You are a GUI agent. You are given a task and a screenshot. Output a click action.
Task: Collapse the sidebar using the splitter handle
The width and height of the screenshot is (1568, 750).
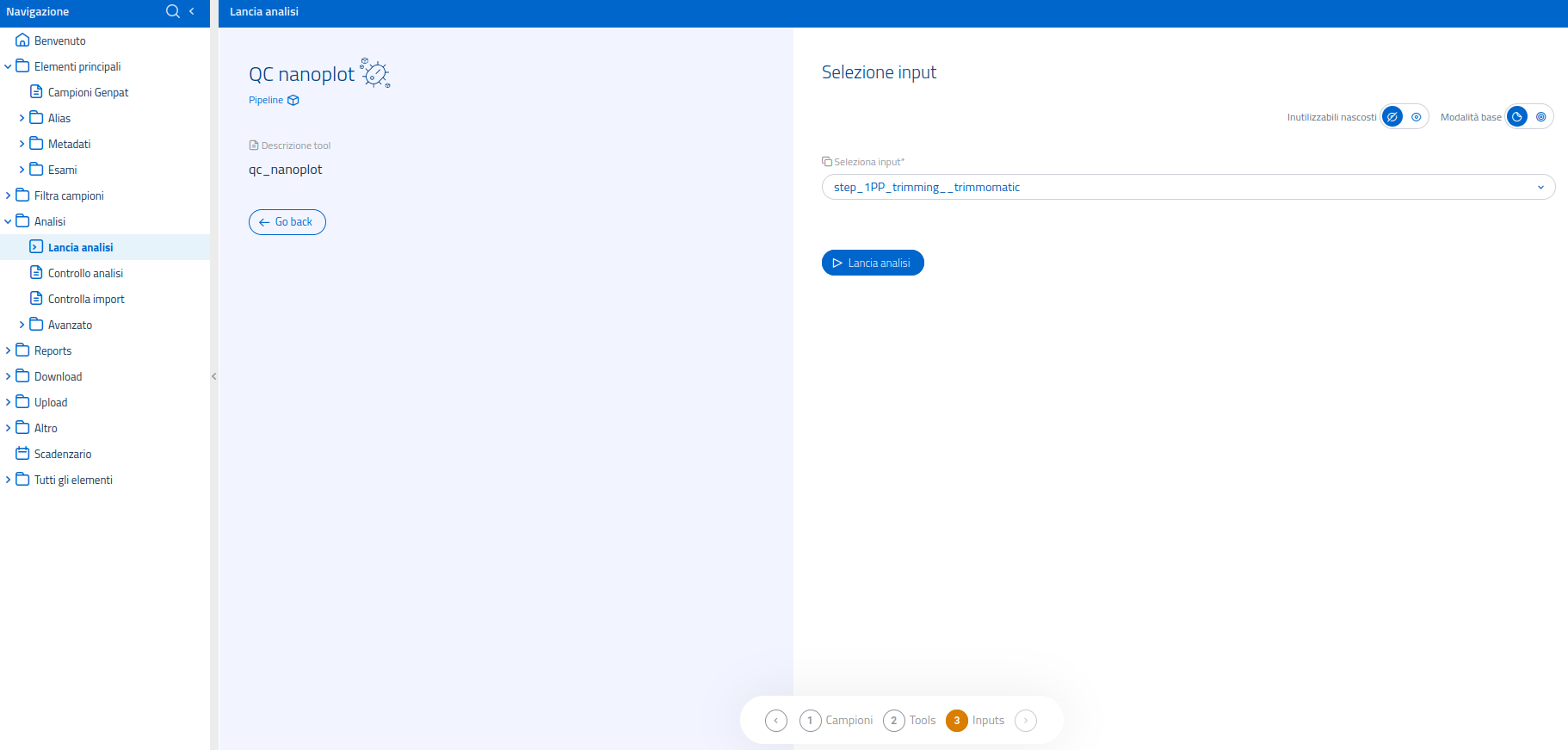click(x=214, y=376)
